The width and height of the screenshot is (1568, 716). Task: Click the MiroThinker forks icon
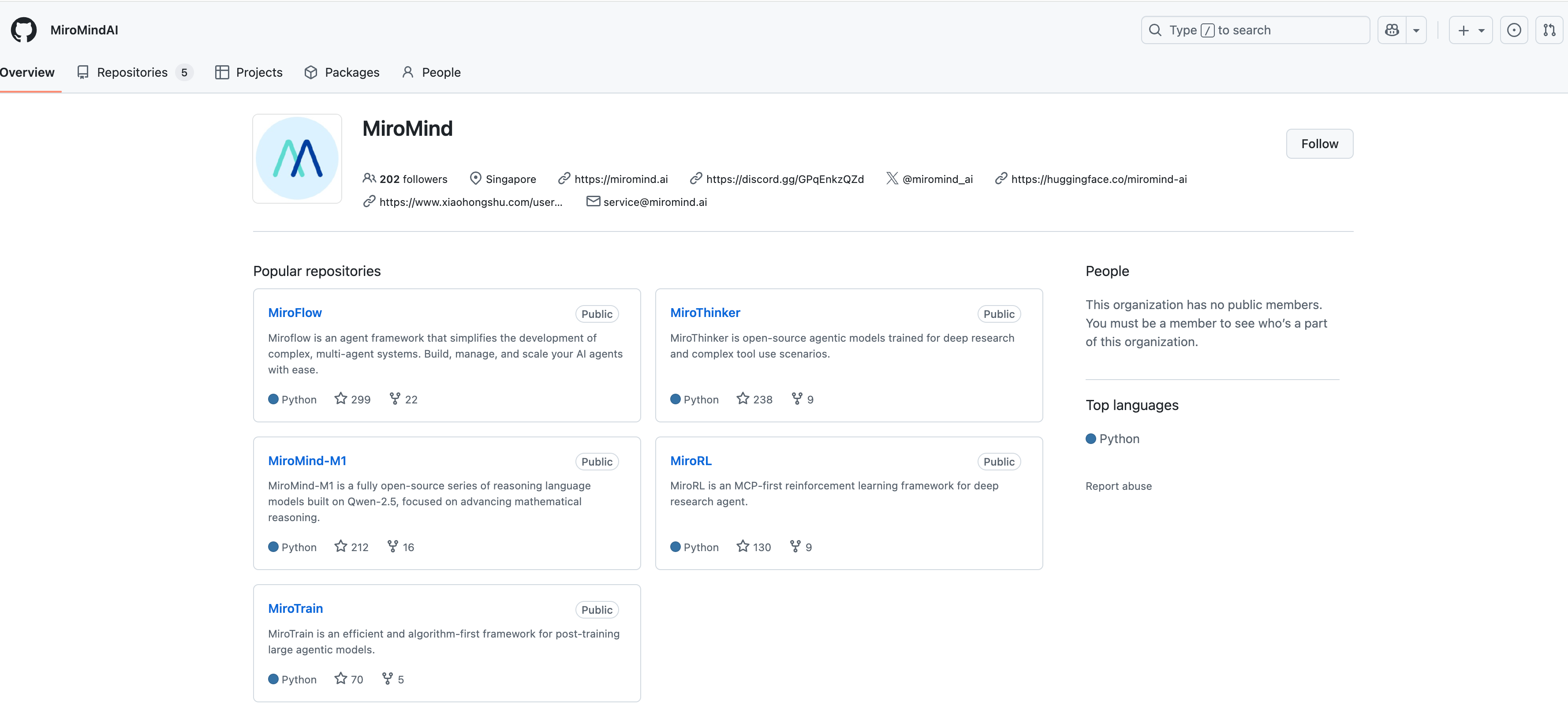click(x=797, y=399)
